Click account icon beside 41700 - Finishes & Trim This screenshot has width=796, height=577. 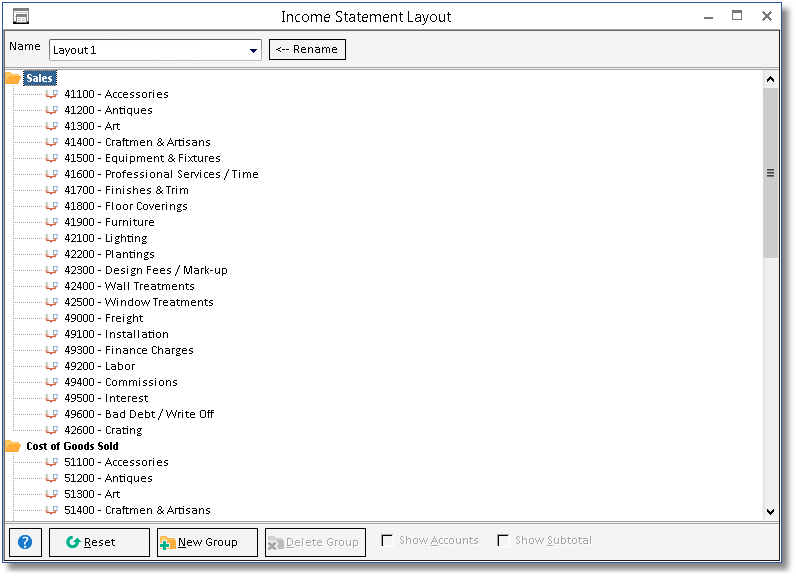(51, 190)
